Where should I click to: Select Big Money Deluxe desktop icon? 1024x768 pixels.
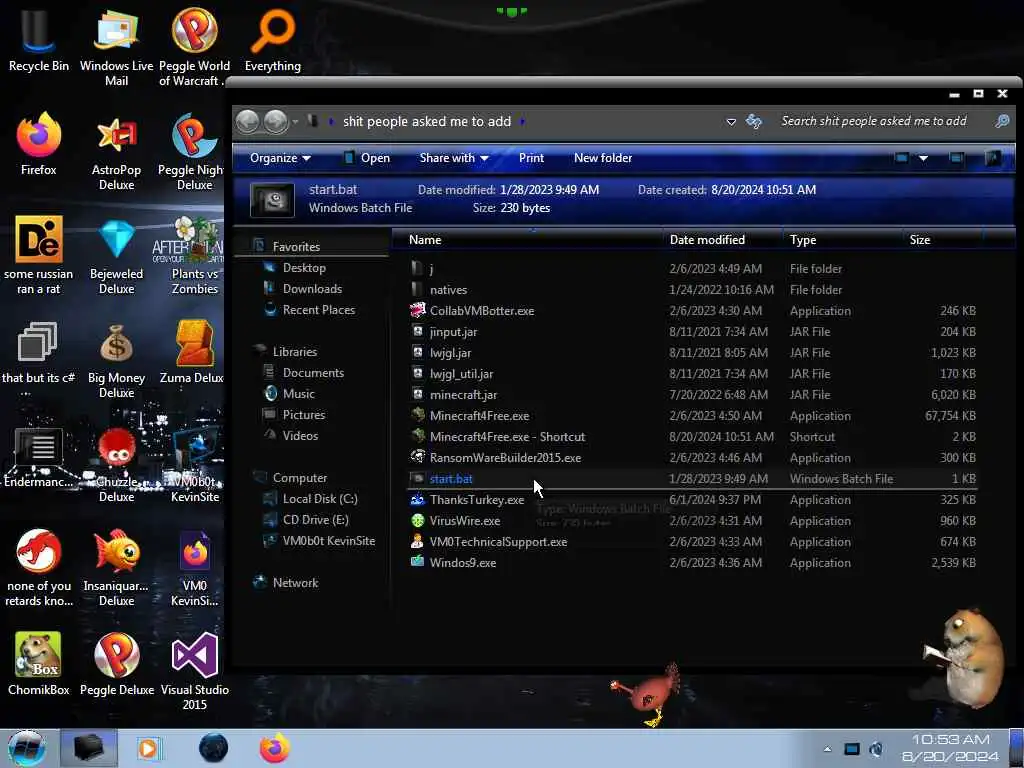(x=116, y=360)
